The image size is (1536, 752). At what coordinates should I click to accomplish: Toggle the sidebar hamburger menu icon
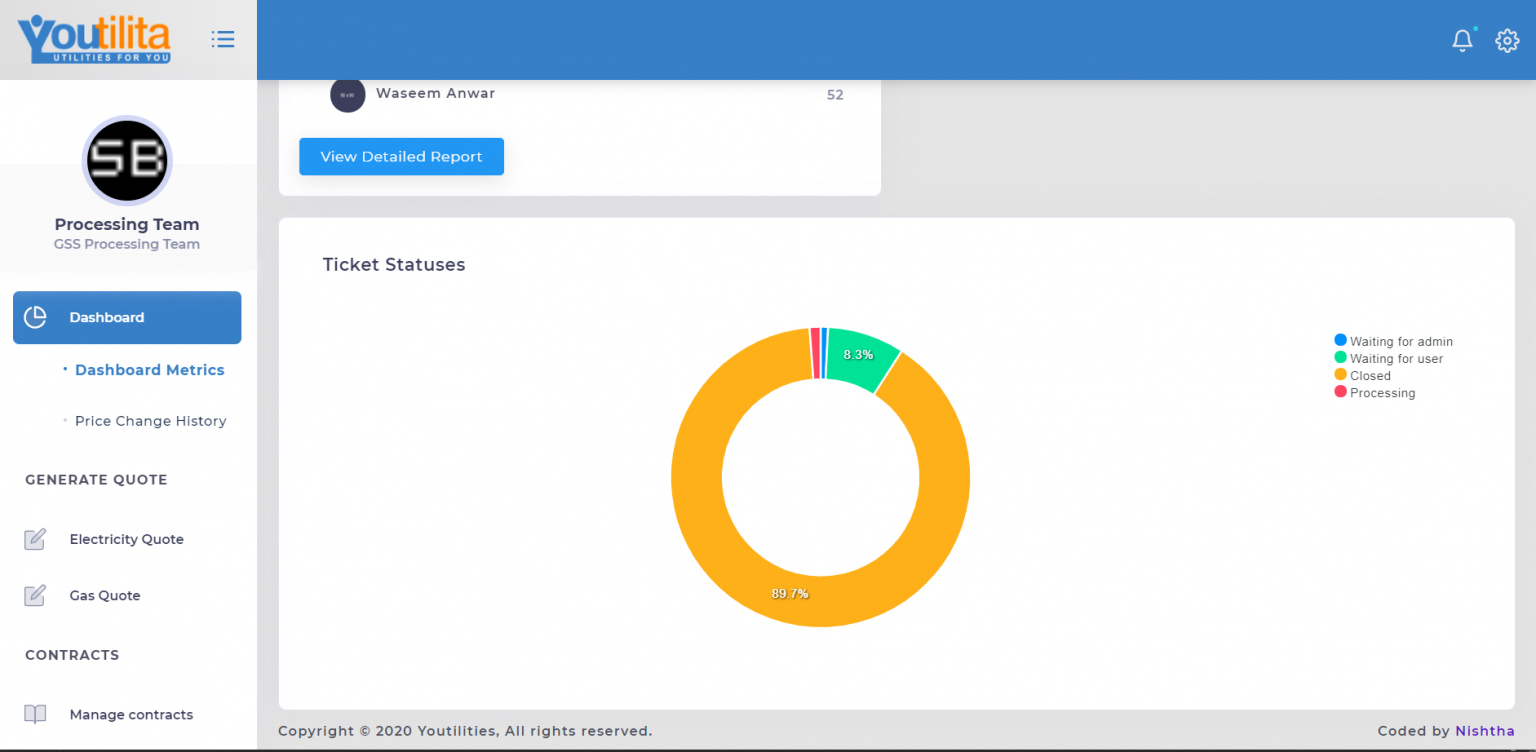pos(223,39)
